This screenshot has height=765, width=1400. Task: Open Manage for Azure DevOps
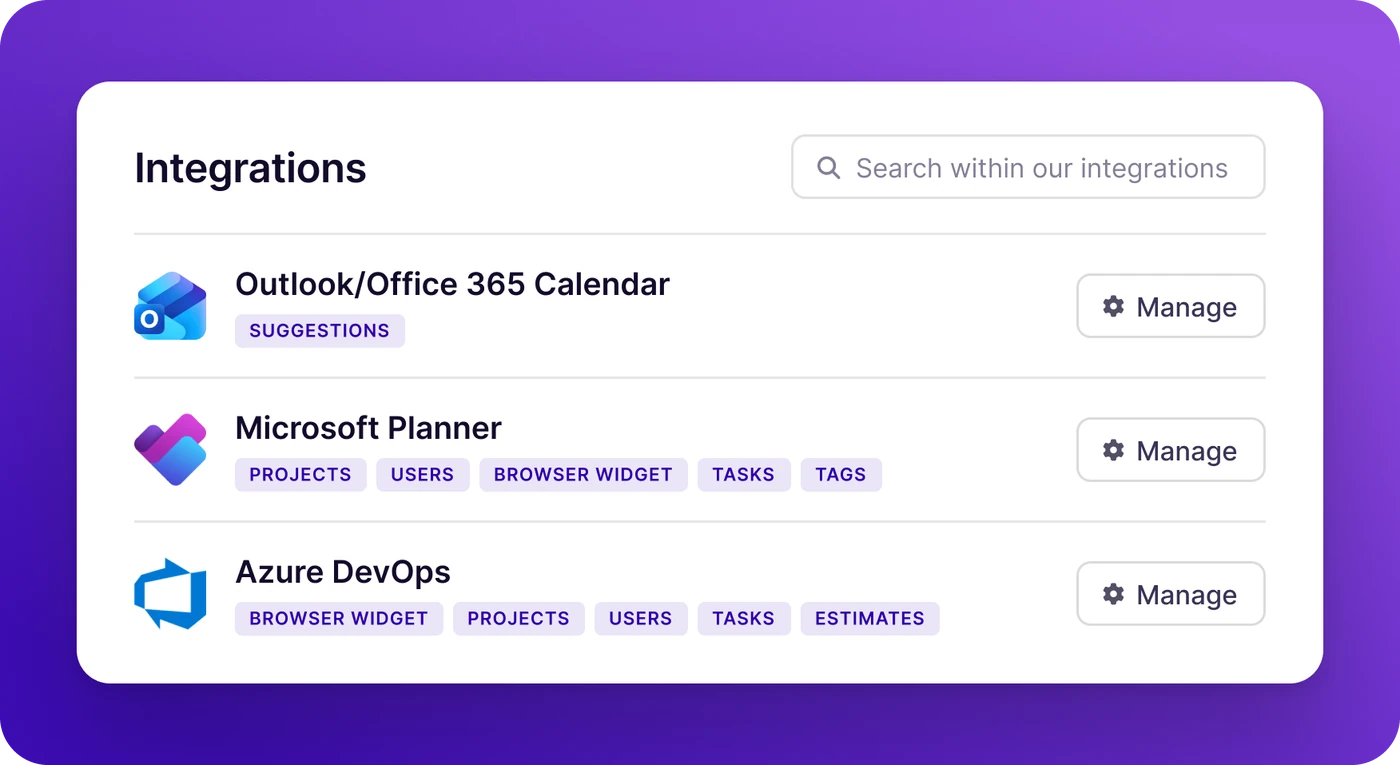point(1171,594)
